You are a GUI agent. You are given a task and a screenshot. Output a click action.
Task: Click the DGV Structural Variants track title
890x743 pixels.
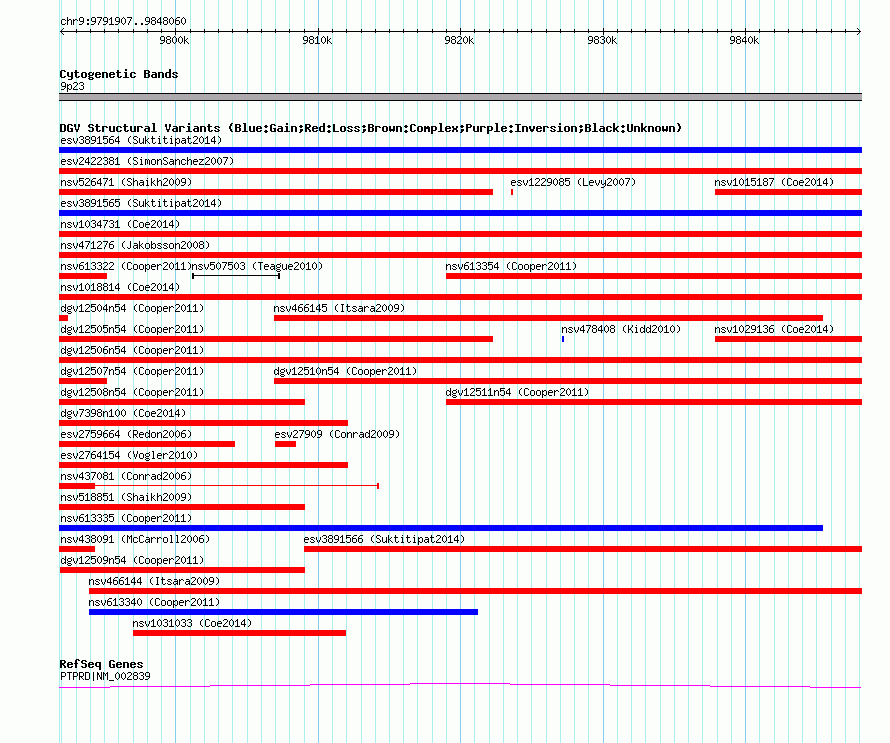tap(371, 128)
